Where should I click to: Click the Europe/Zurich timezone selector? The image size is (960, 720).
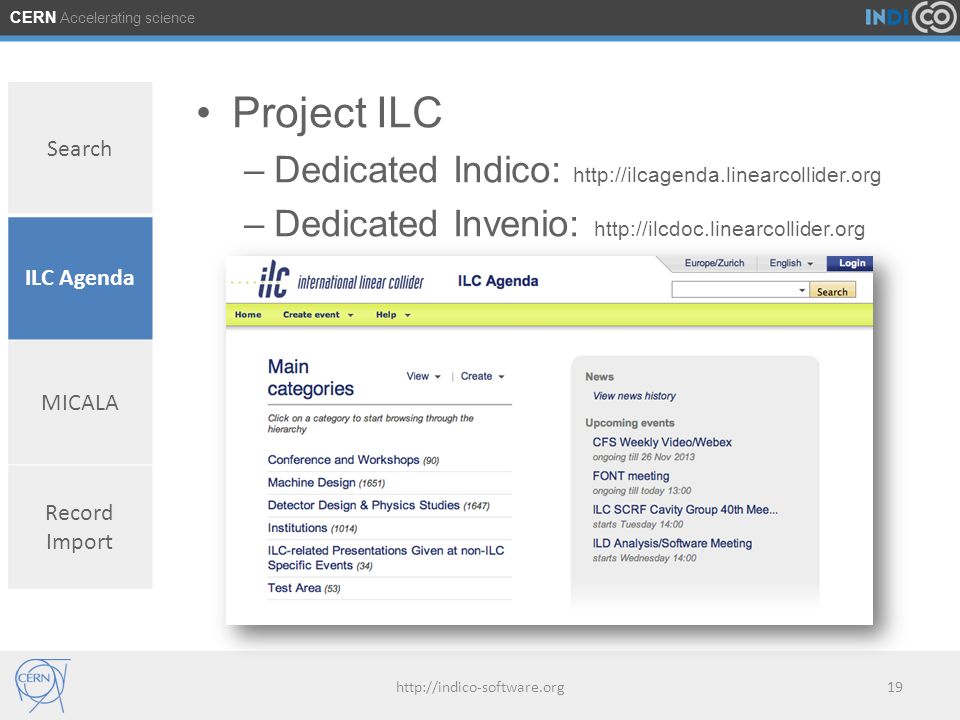point(714,263)
